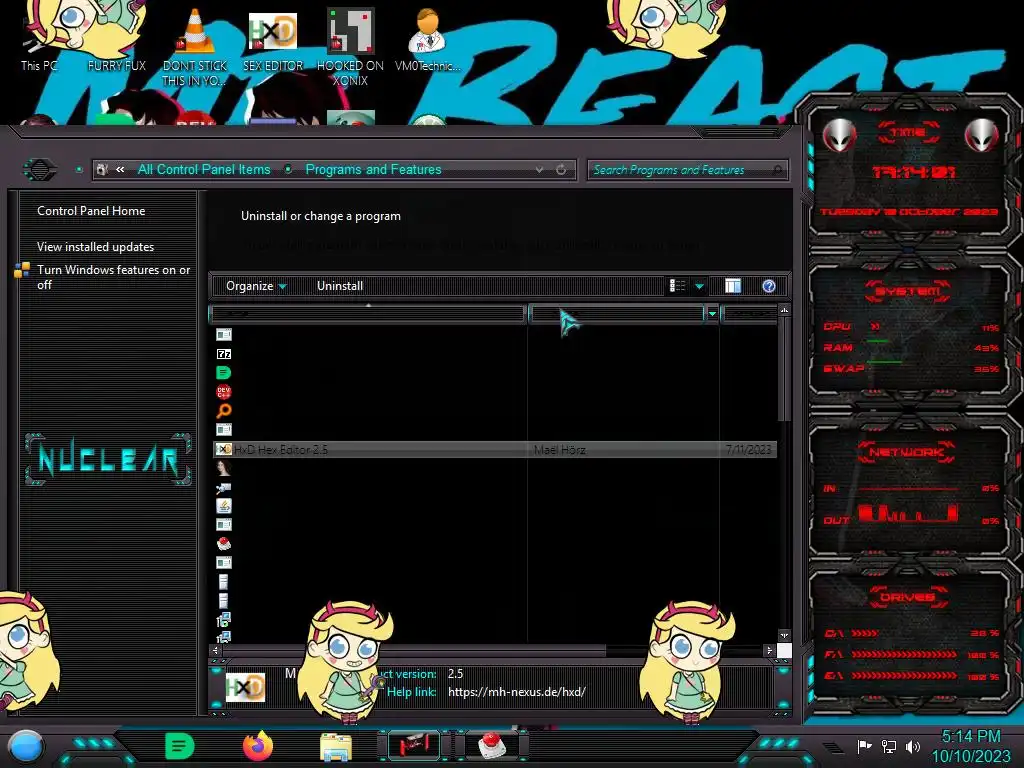Sort by the Name column header
Viewport: 1024px width, 768px height.
click(x=368, y=314)
